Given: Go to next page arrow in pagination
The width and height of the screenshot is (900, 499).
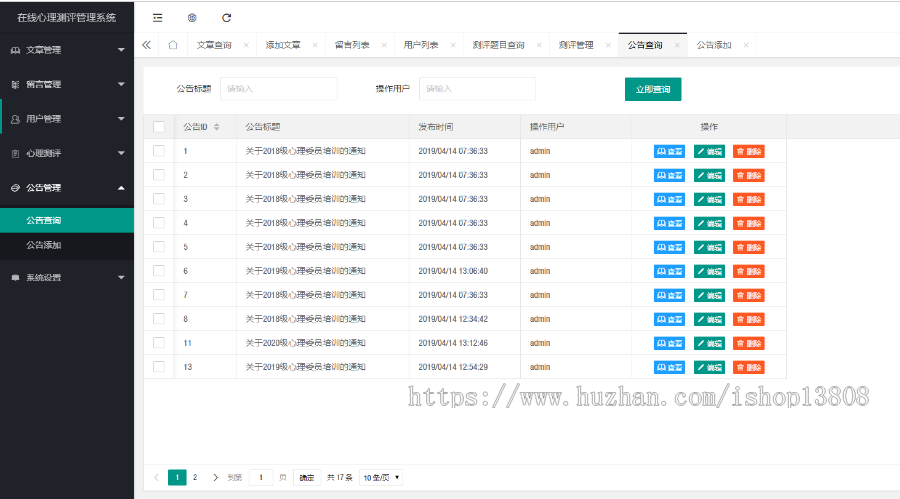Looking at the screenshot, I should pyautogui.click(x=215, y=477).
